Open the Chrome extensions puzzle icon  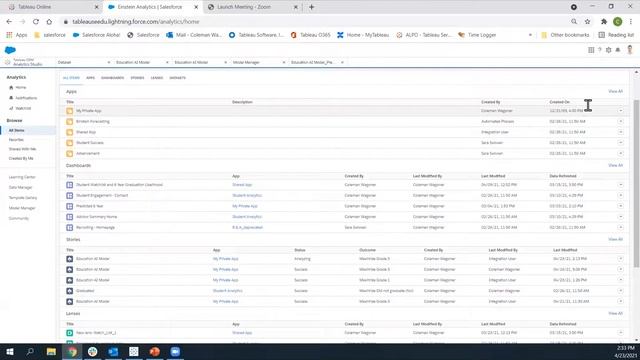pyautogui.click(x=604, y=22)
